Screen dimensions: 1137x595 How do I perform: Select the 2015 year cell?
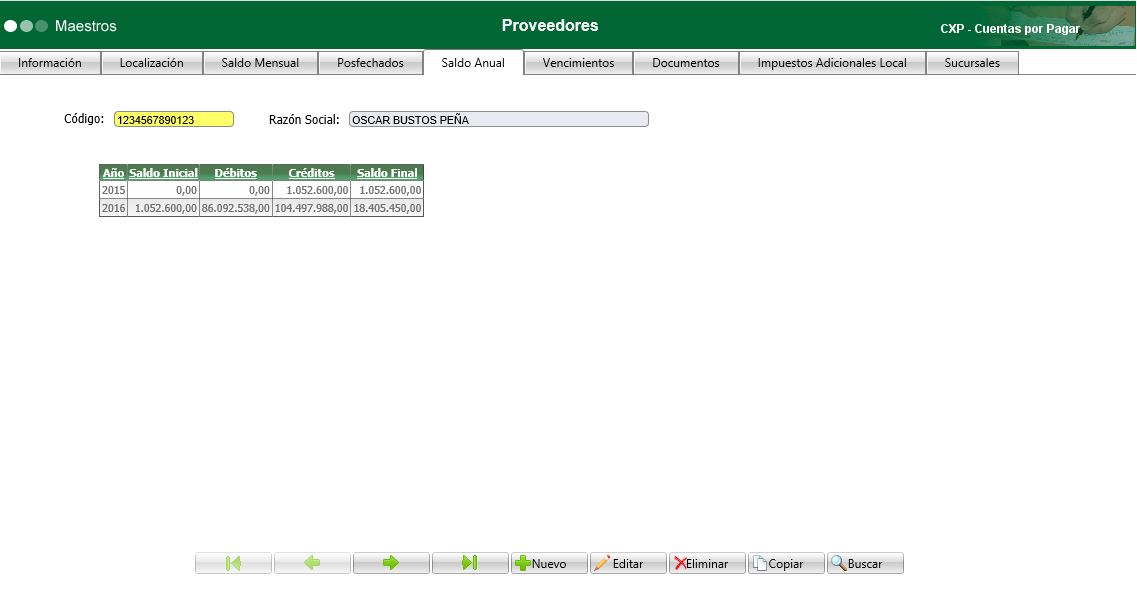point(113,190)
